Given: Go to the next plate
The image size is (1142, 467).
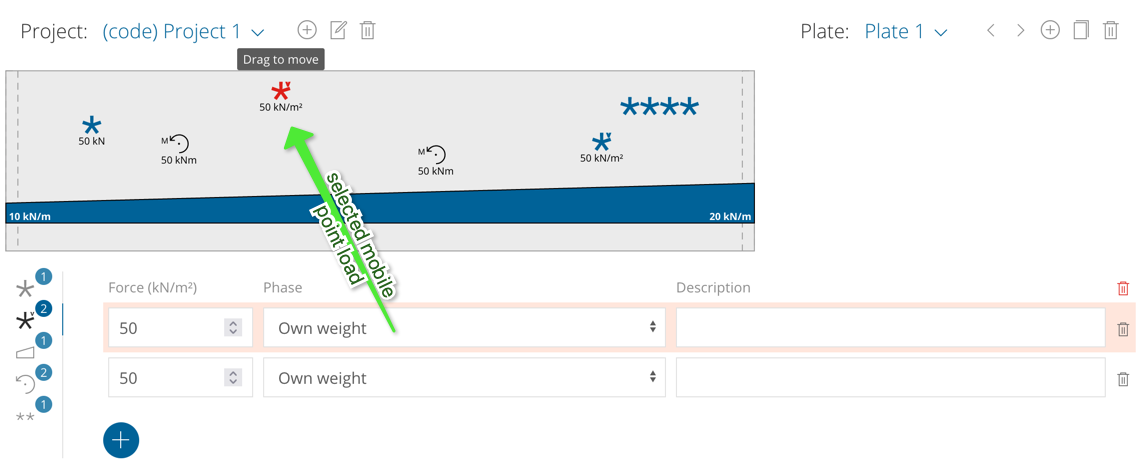Looking at the screenshot, I should point(1020,31).
